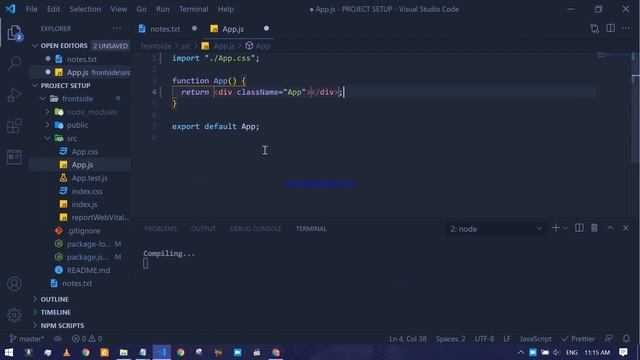The width and height of the screenshot is (640, 360).
Task: Click the Visual Studio Code taskbar icon
Action: coord(162,352)
